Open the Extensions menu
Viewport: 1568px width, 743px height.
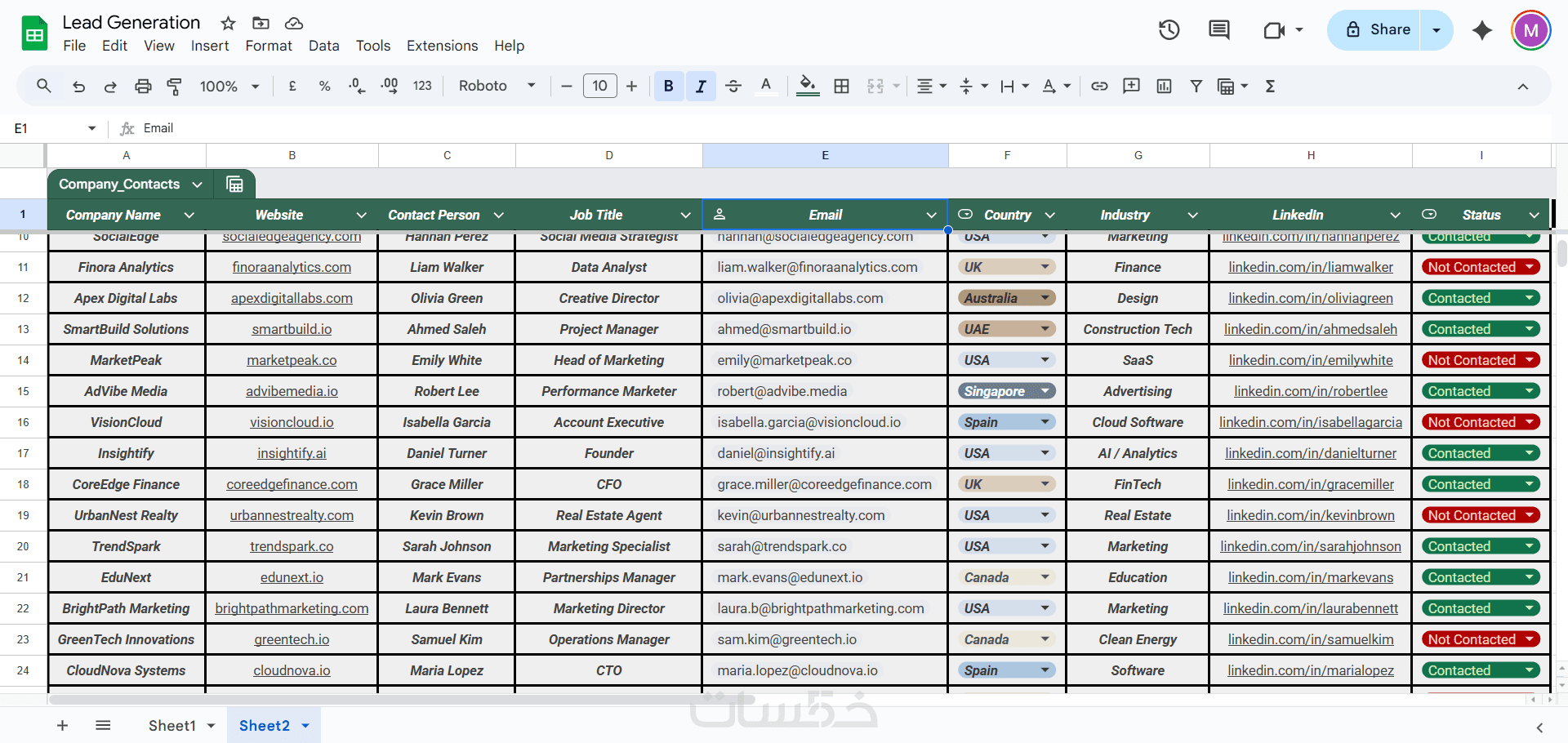click(443, 46)
